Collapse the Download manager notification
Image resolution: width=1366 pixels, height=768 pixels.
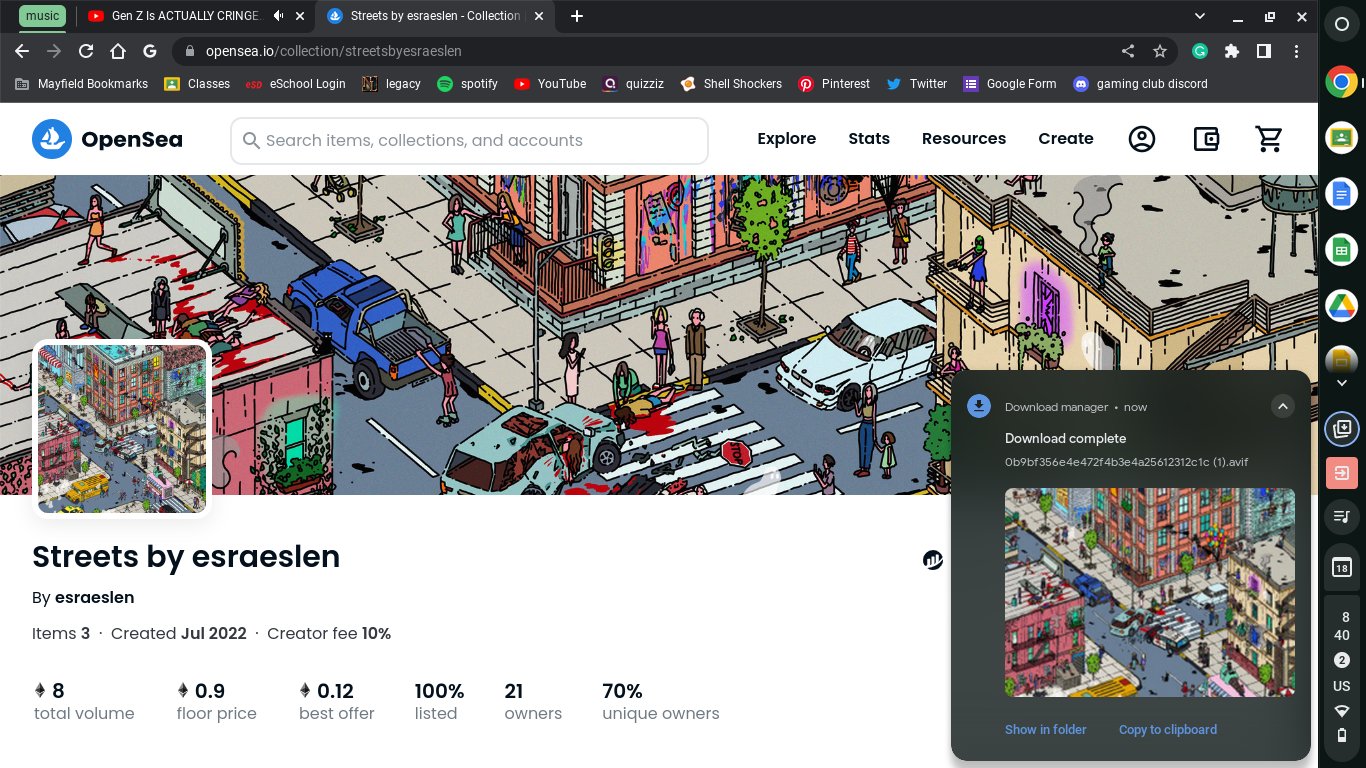1282,406
